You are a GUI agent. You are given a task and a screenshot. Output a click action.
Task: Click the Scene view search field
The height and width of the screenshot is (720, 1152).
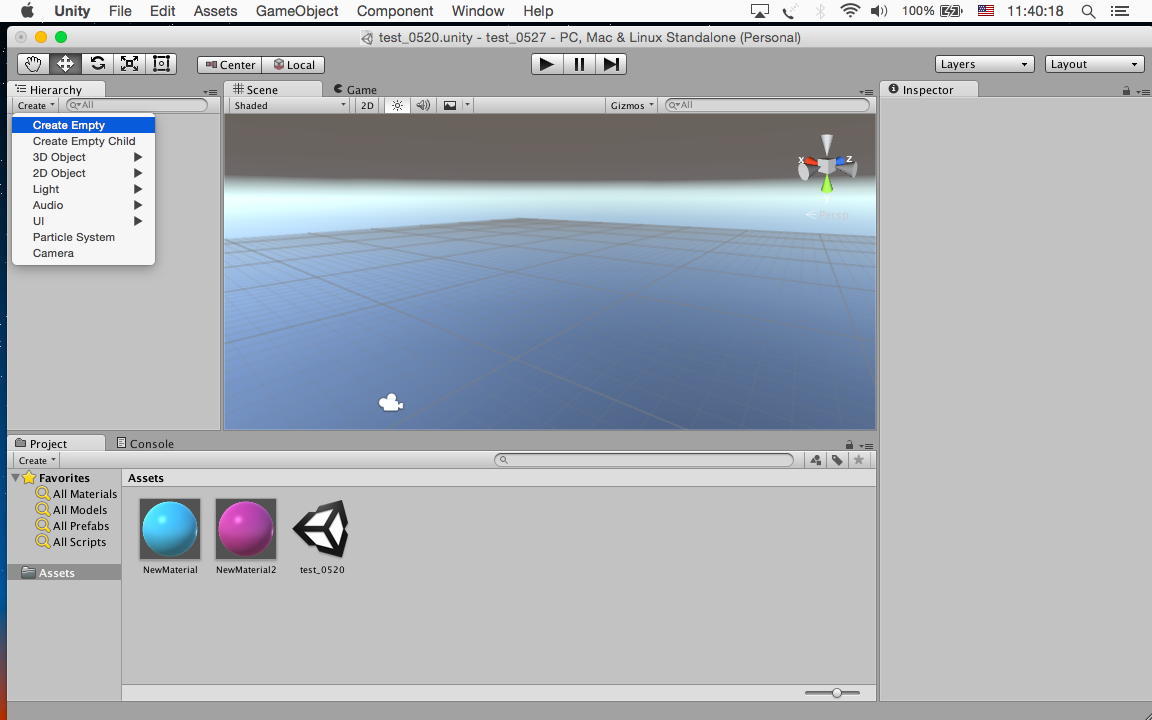point(766,105)
